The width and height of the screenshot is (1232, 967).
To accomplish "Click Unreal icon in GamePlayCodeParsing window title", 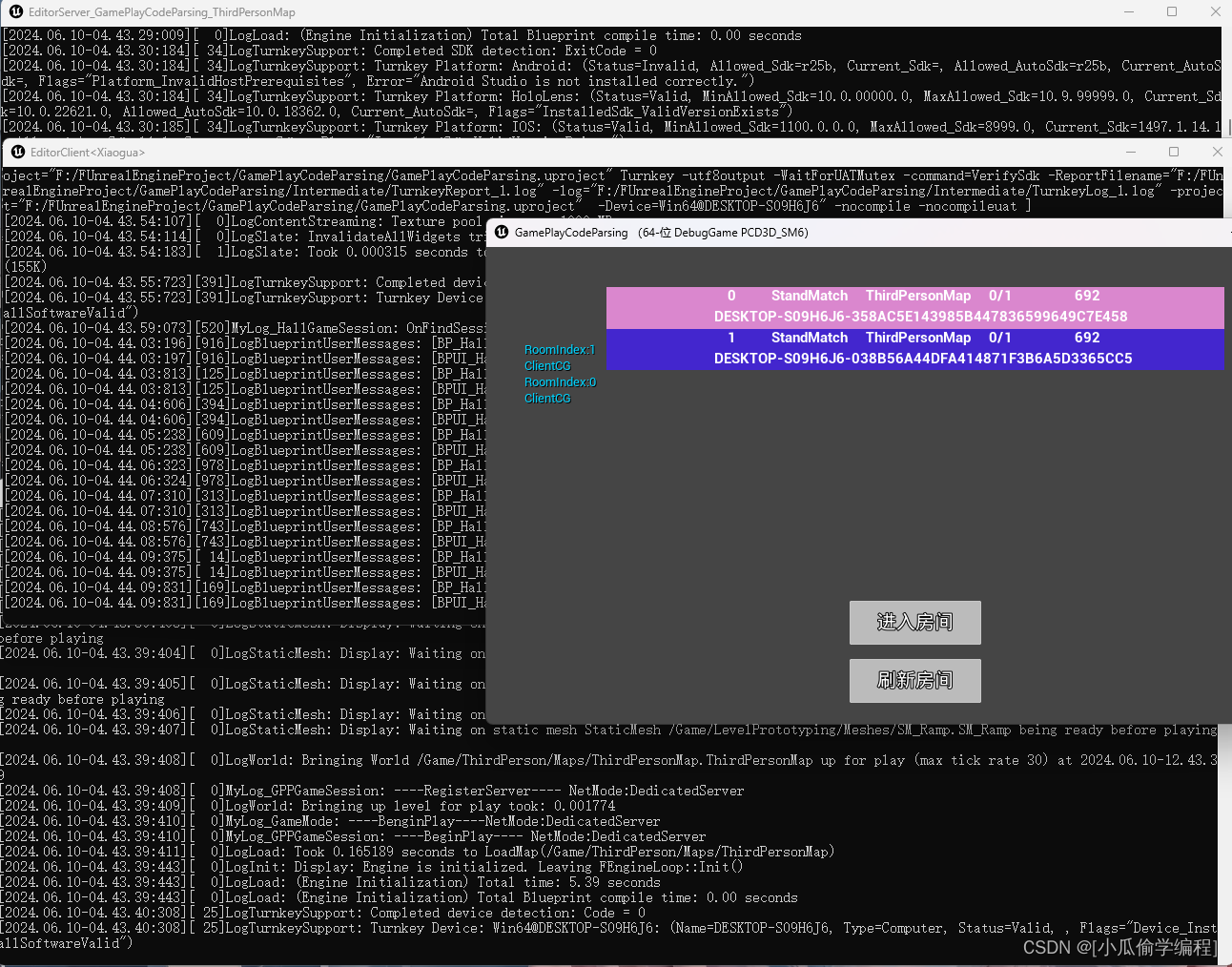I will (x=502, y=232).
